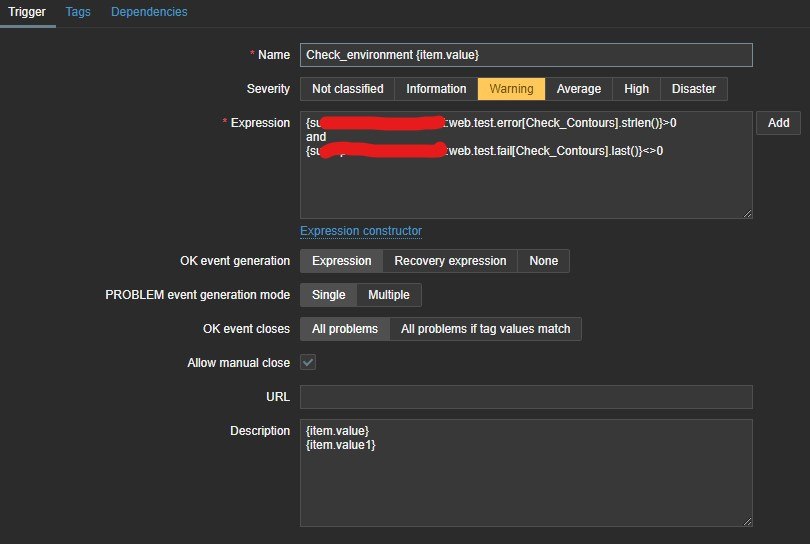Screen dimensions: 810x544
Task: Toggle the Allow manual close checkbox
Action: click(309, 363)
